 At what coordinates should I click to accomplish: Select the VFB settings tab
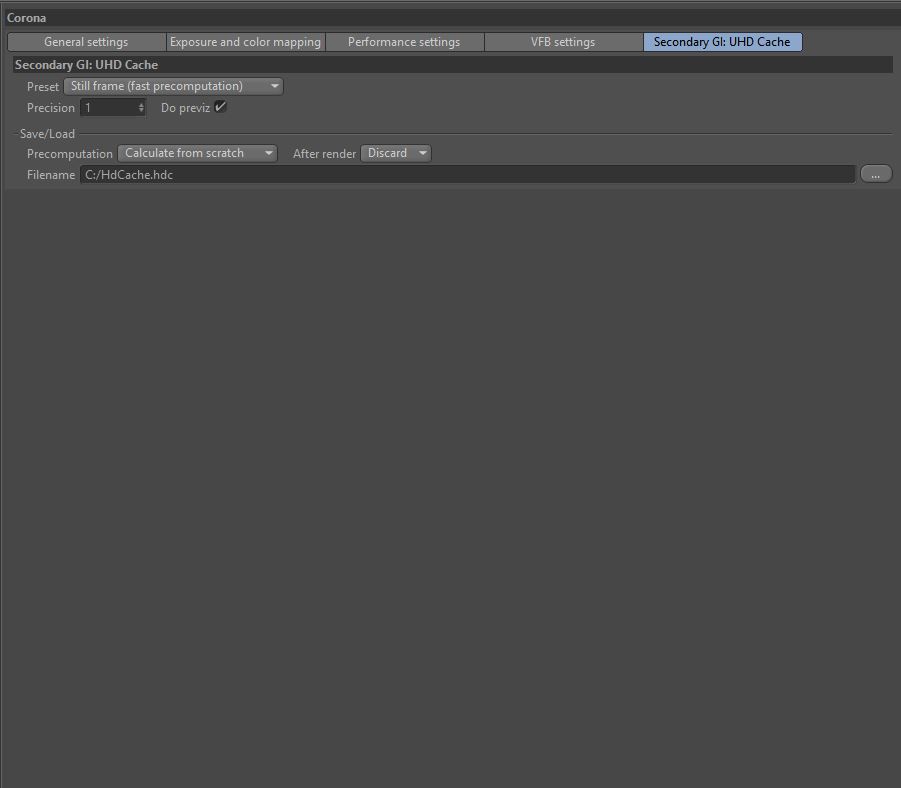[x=563, y=42]
